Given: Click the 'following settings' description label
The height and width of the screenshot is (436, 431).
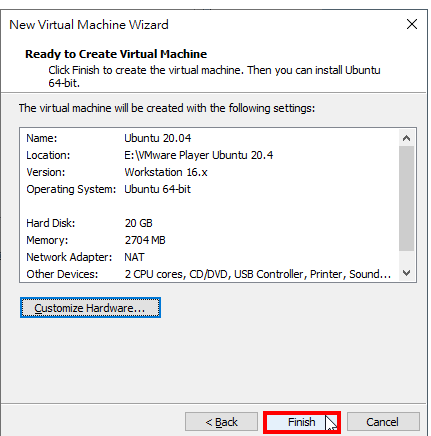Looking at the screenshot, I should (167, 108).
